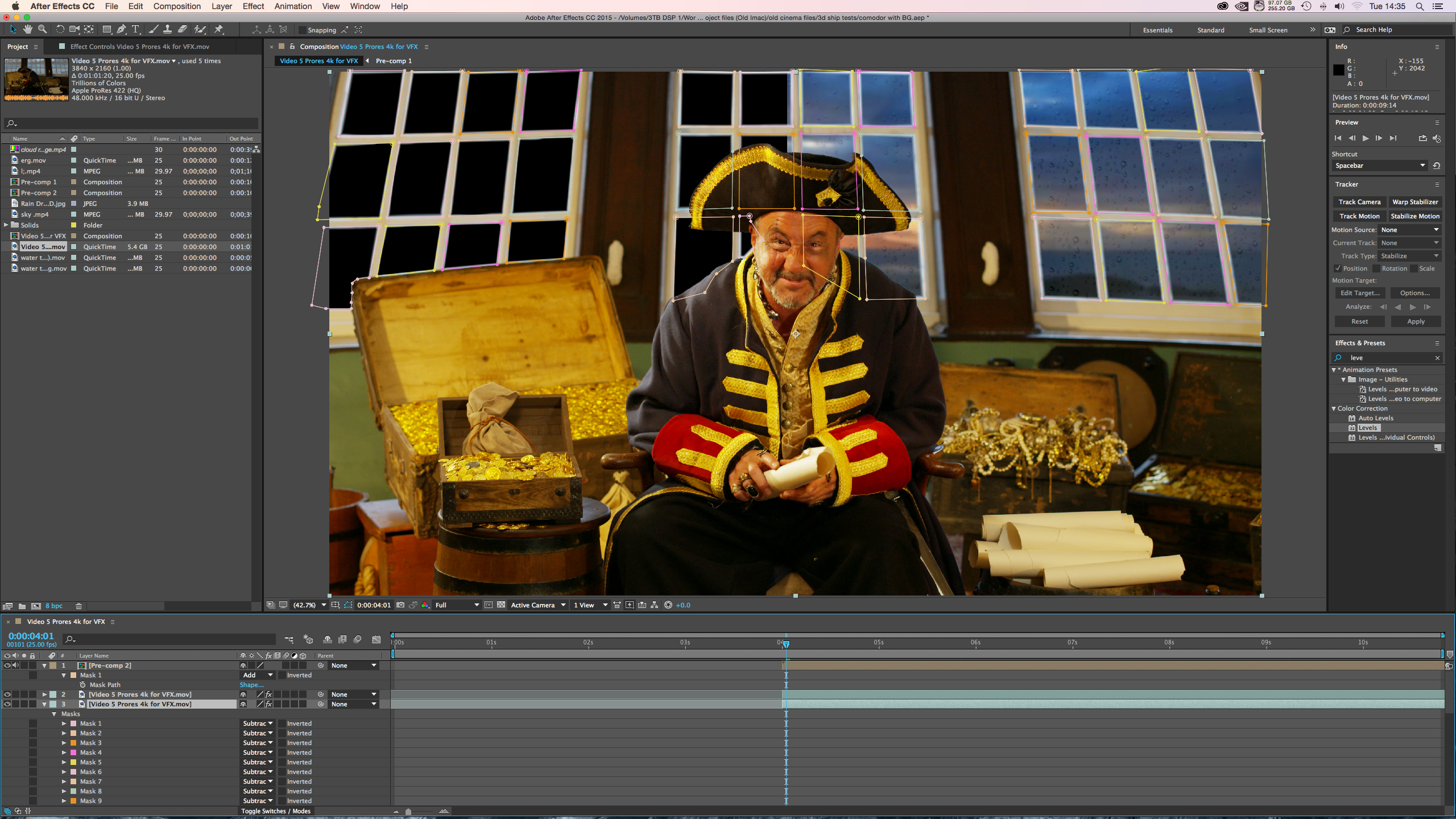Viewport: 1456px width, 819px height.
Task: Collapse the Color Correction presets group
Action: point(1335,408)
